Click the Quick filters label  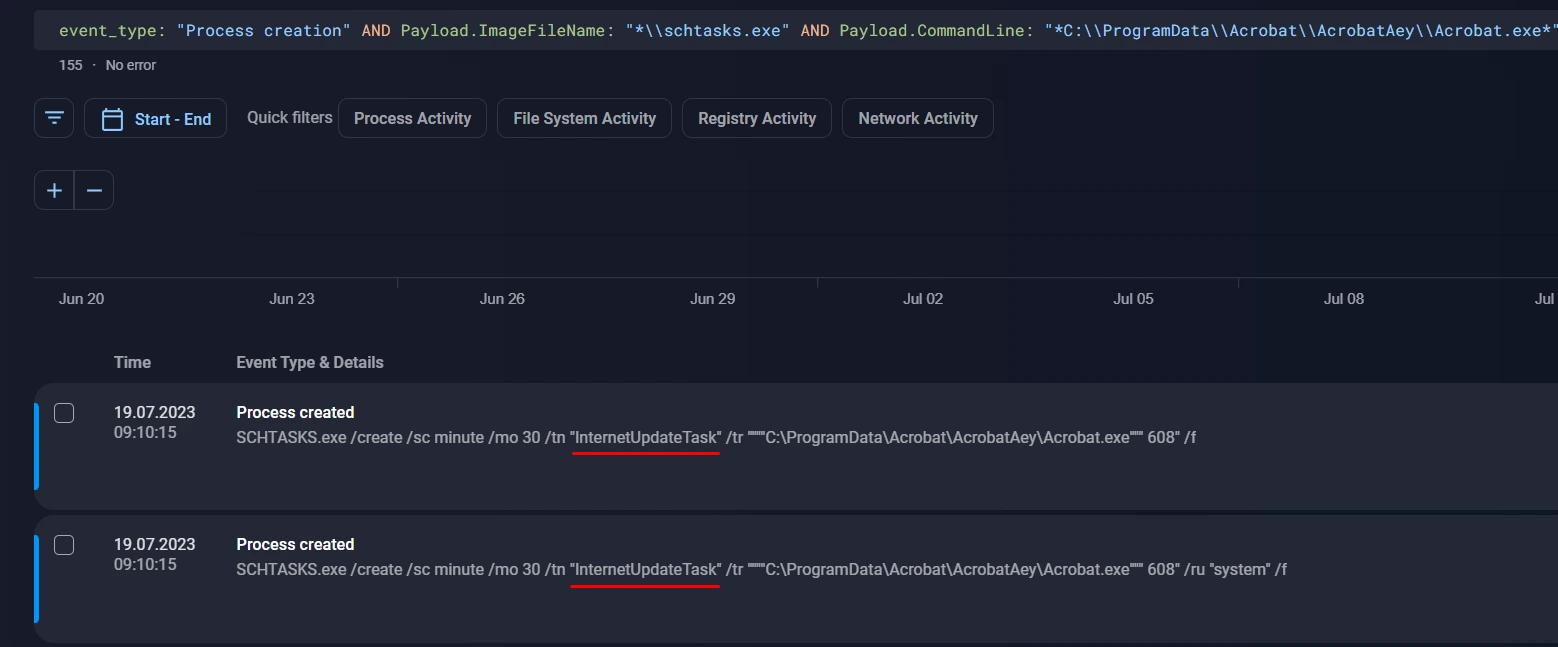(x=290, y=117)
